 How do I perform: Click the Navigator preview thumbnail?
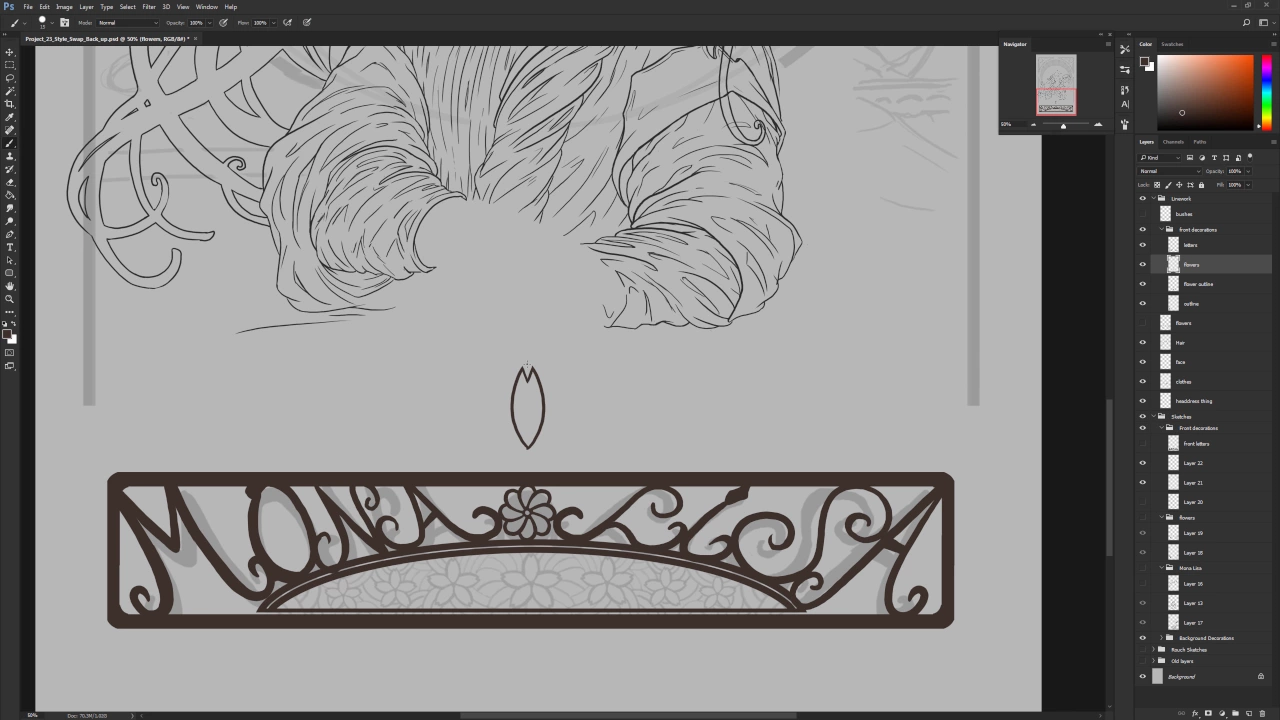[x=1056, y=85]
